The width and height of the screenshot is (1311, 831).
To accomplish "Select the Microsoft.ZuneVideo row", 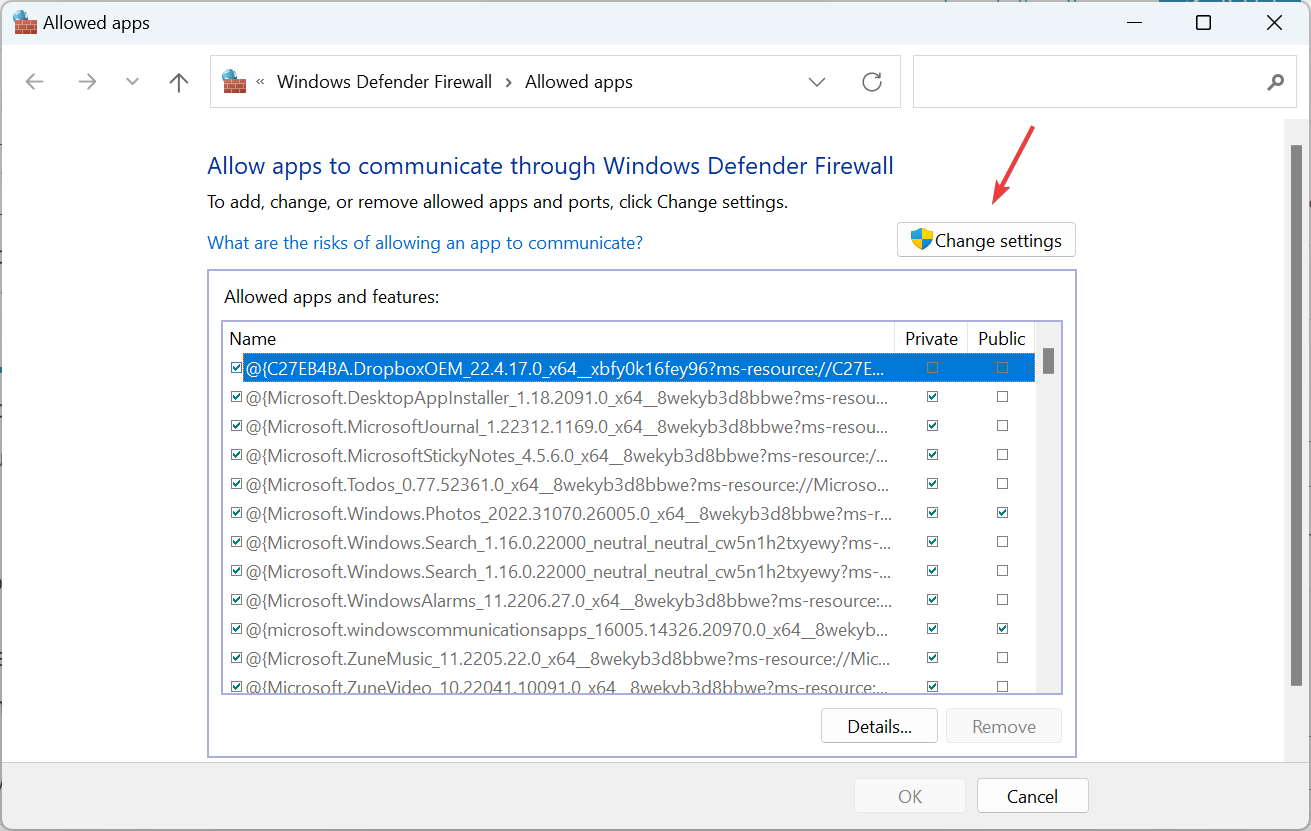I will pos(630,685).
